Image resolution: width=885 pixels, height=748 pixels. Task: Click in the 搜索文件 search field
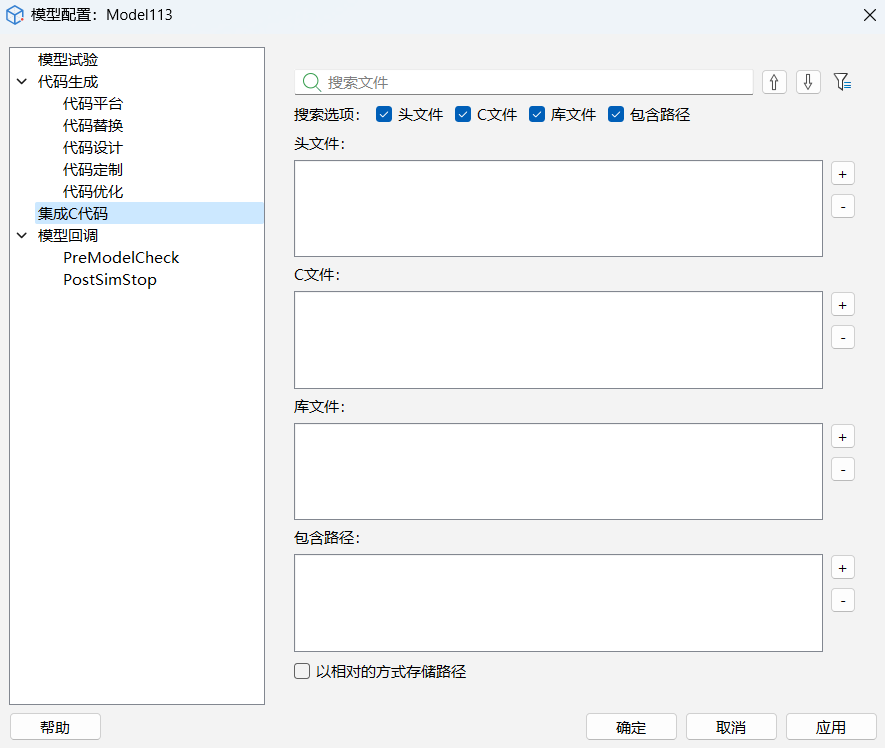pos(535,82)
